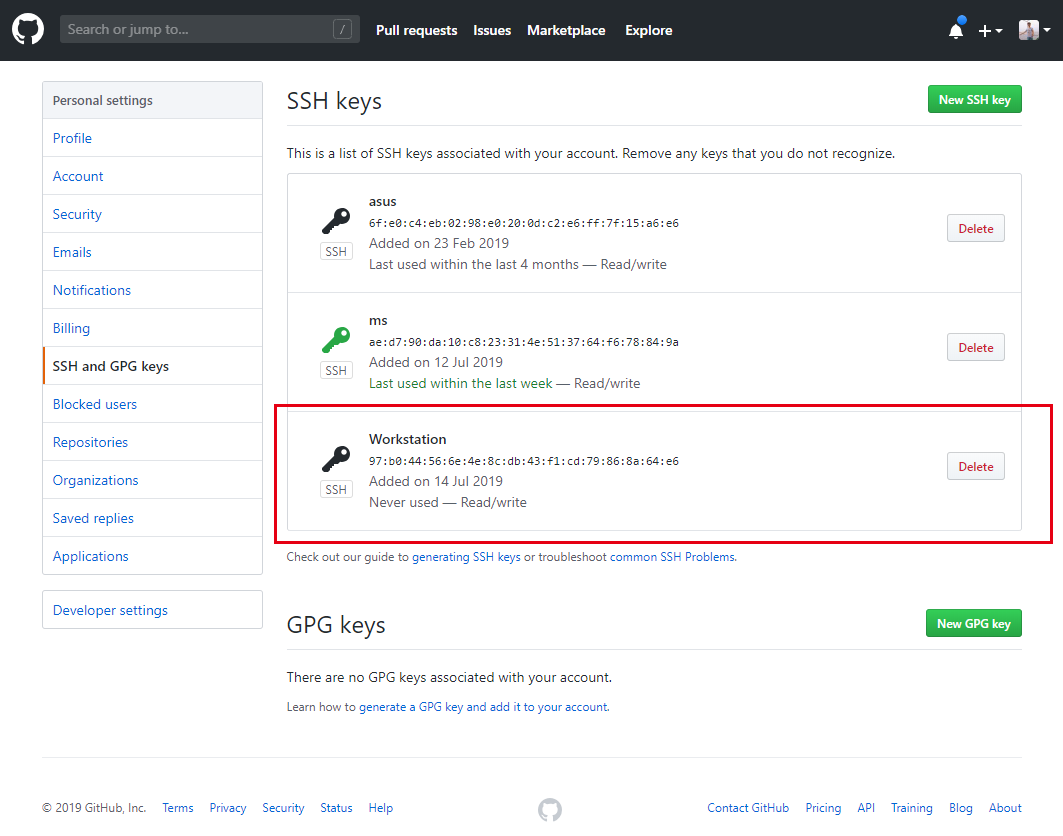Screen dimensions: 1063x836
Task: Click the footer GitHub mark icon
Action: pos(549,809)
